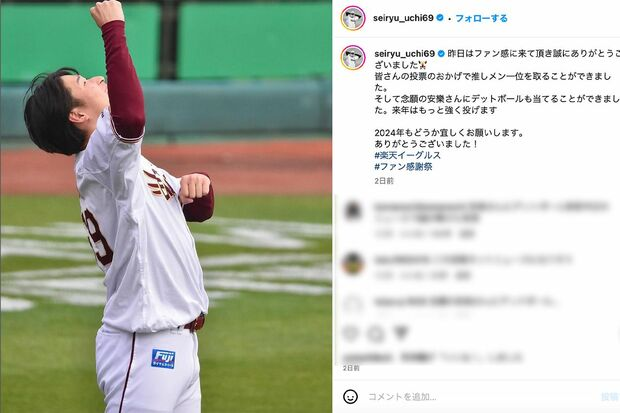Click the verified badge beside header username
The height and width of the screenshot is (413, 620).
(x=440, y=18)
